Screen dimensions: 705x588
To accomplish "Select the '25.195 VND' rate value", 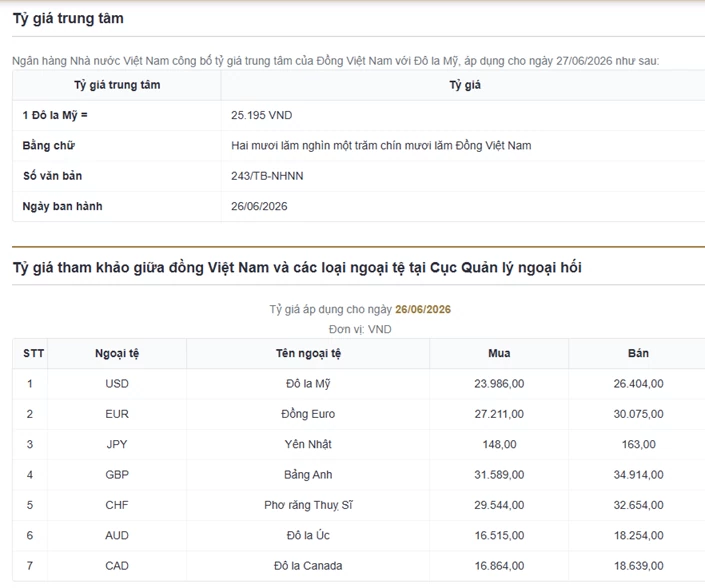I will 262,115.
